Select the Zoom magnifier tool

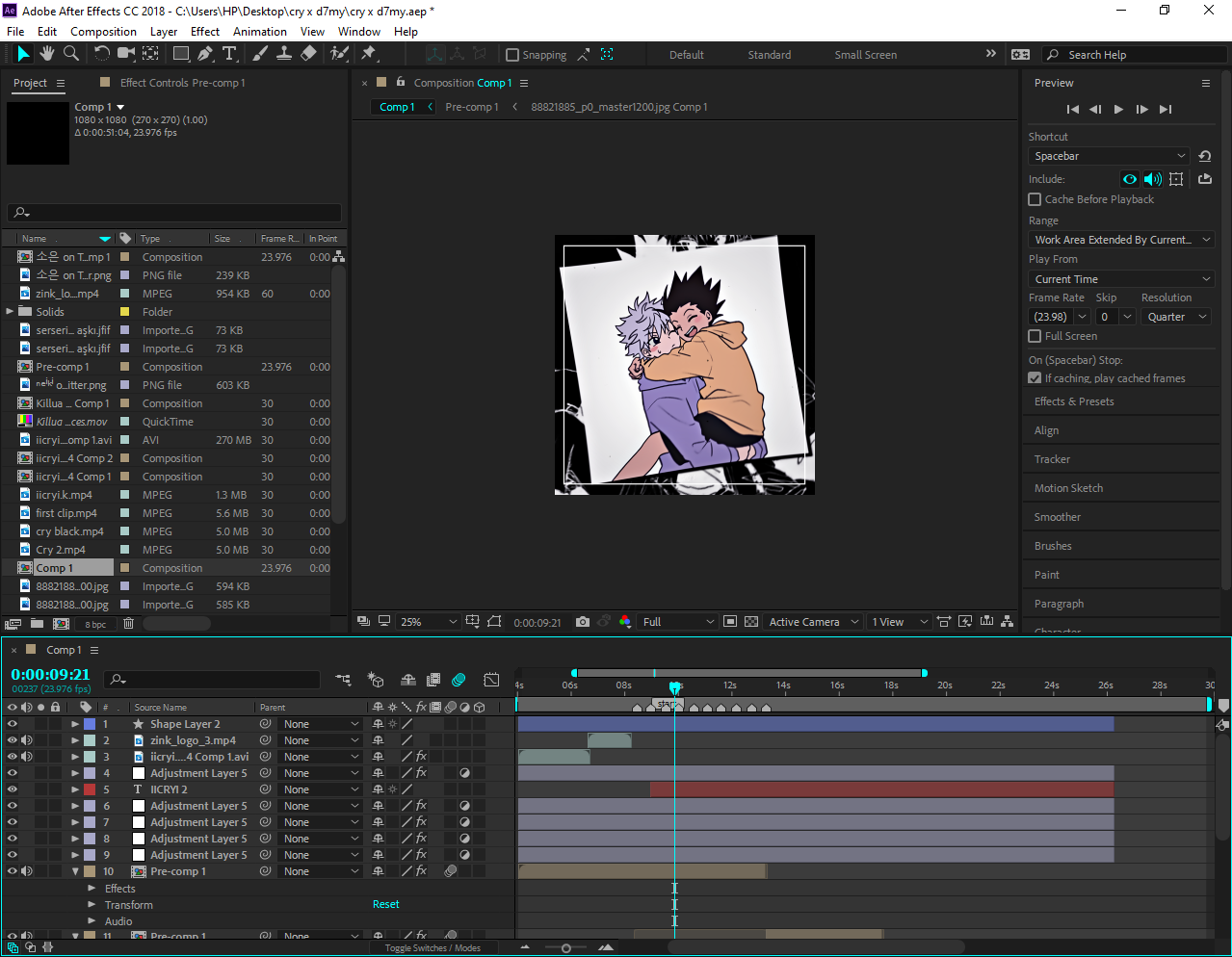click(x=70, y=54)
